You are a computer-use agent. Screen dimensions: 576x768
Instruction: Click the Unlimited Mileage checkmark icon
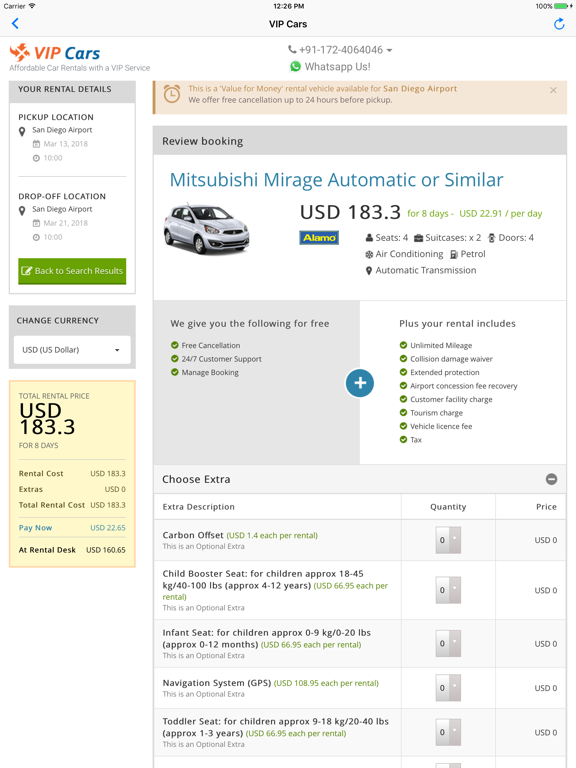coord(403,345)
